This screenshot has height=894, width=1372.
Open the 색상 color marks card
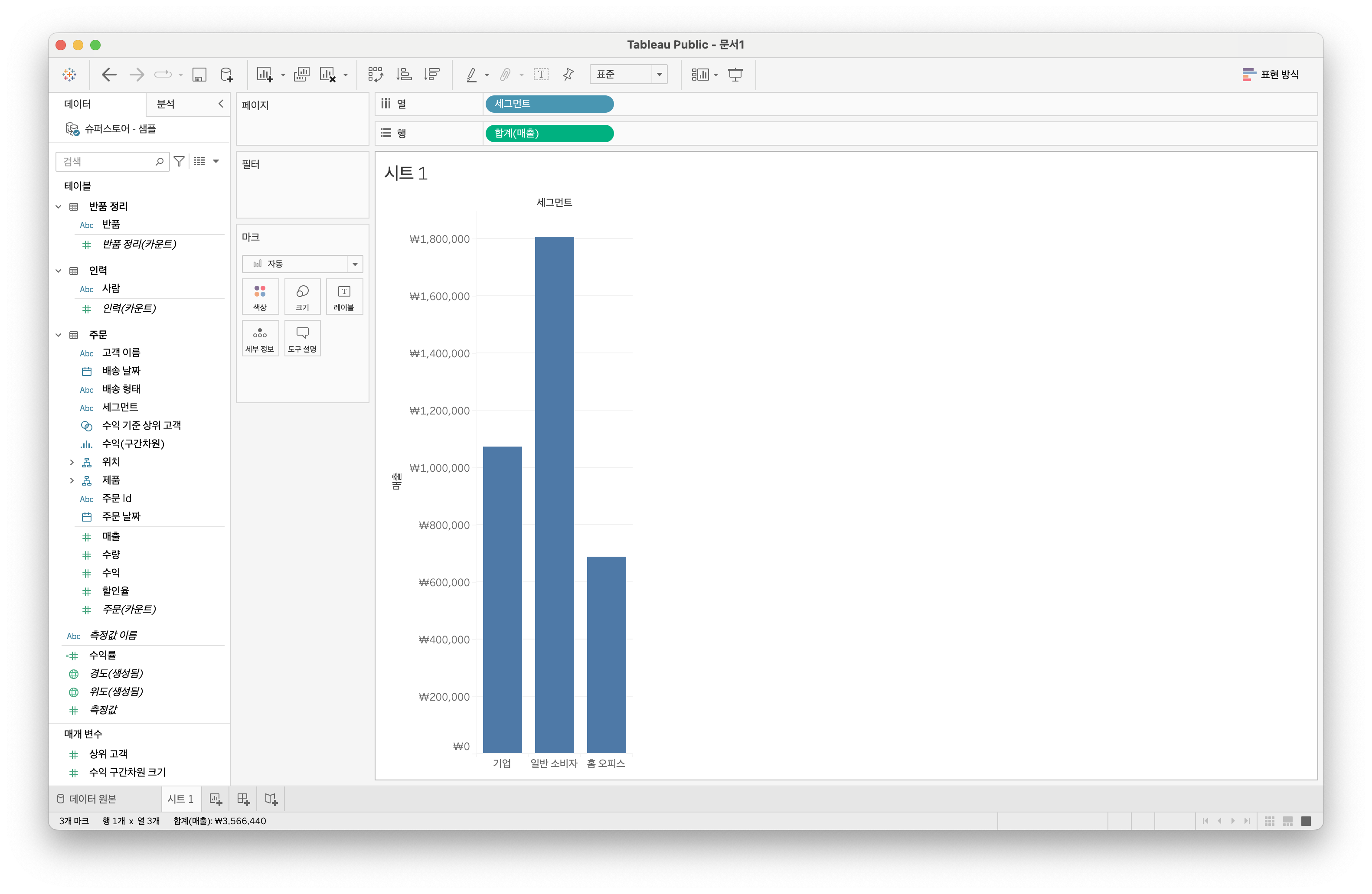pos(260,296)
